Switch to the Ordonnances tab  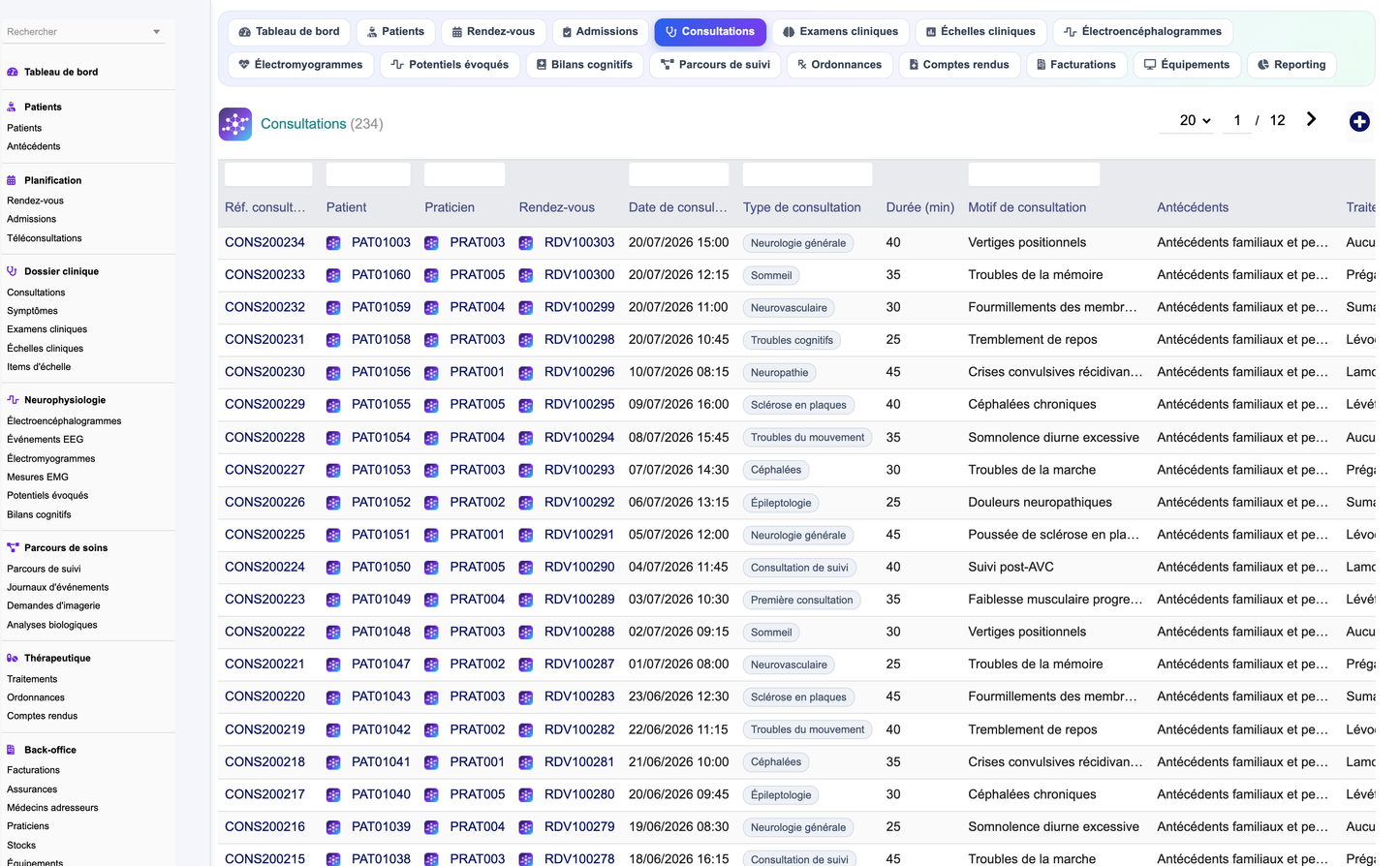[839, 65]
